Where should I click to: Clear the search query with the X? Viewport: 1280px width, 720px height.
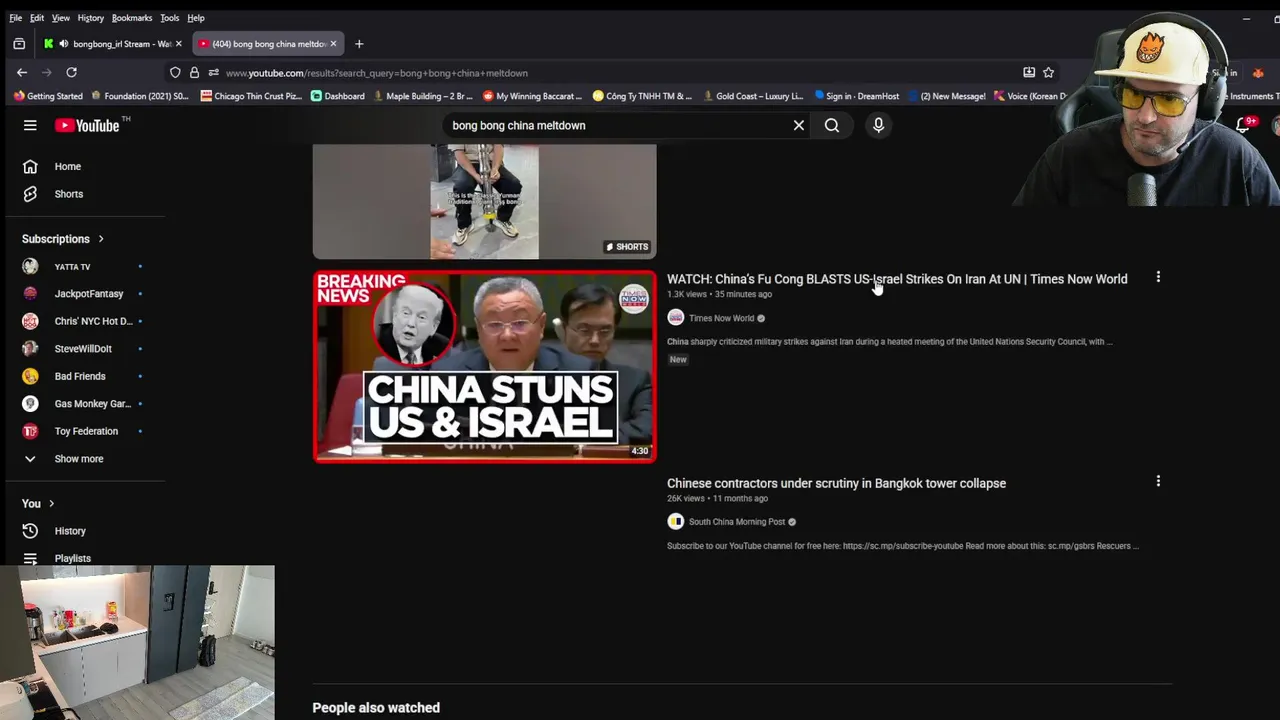click(x=799, y=125)
